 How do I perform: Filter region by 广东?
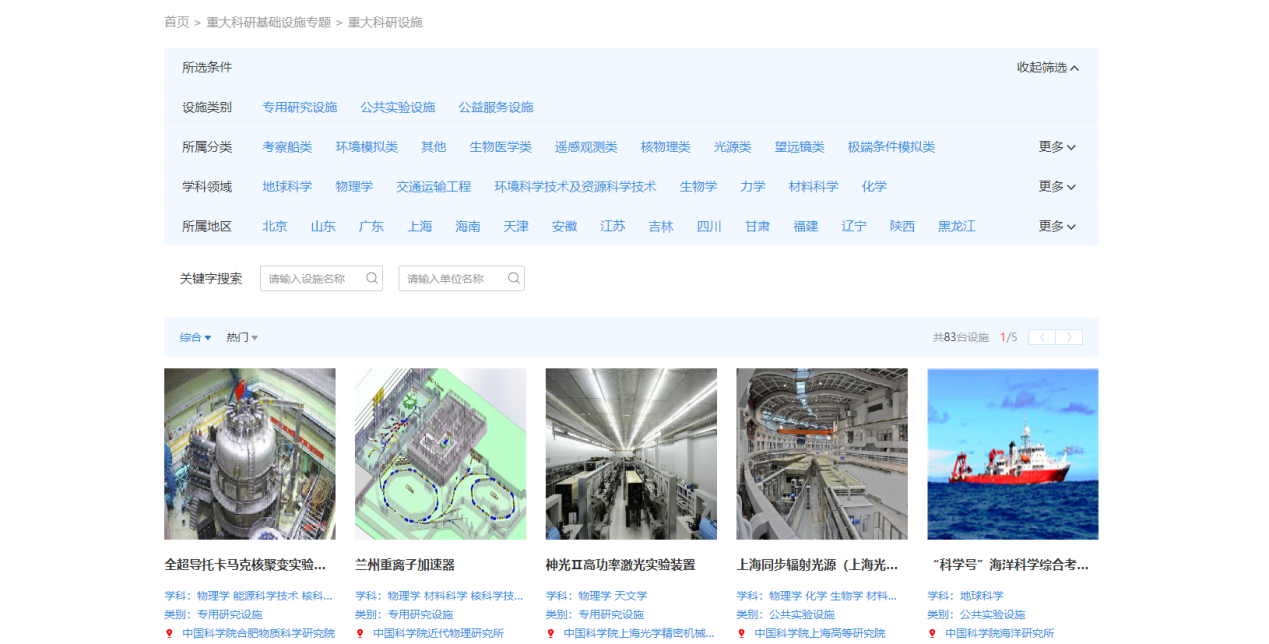click(x=371, y=227)
